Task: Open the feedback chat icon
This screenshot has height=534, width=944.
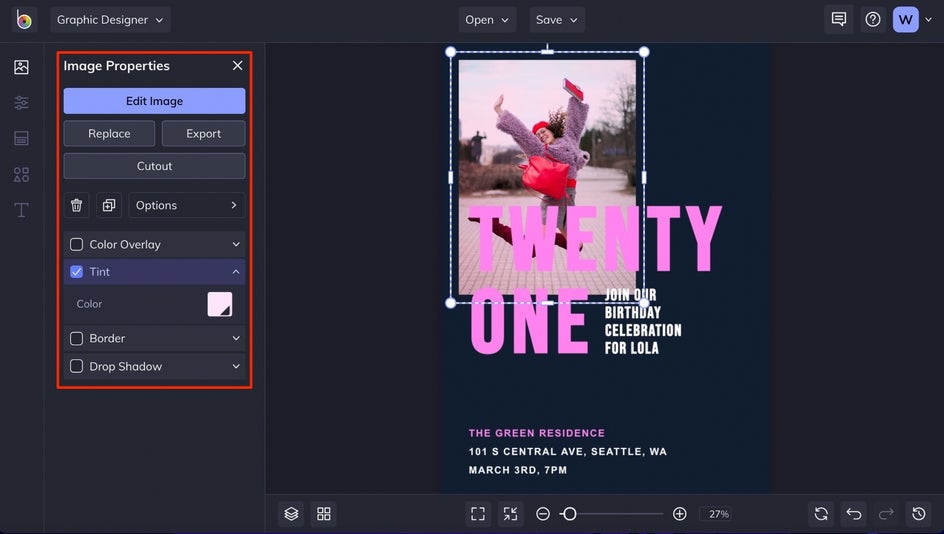Action: [839, 19]
